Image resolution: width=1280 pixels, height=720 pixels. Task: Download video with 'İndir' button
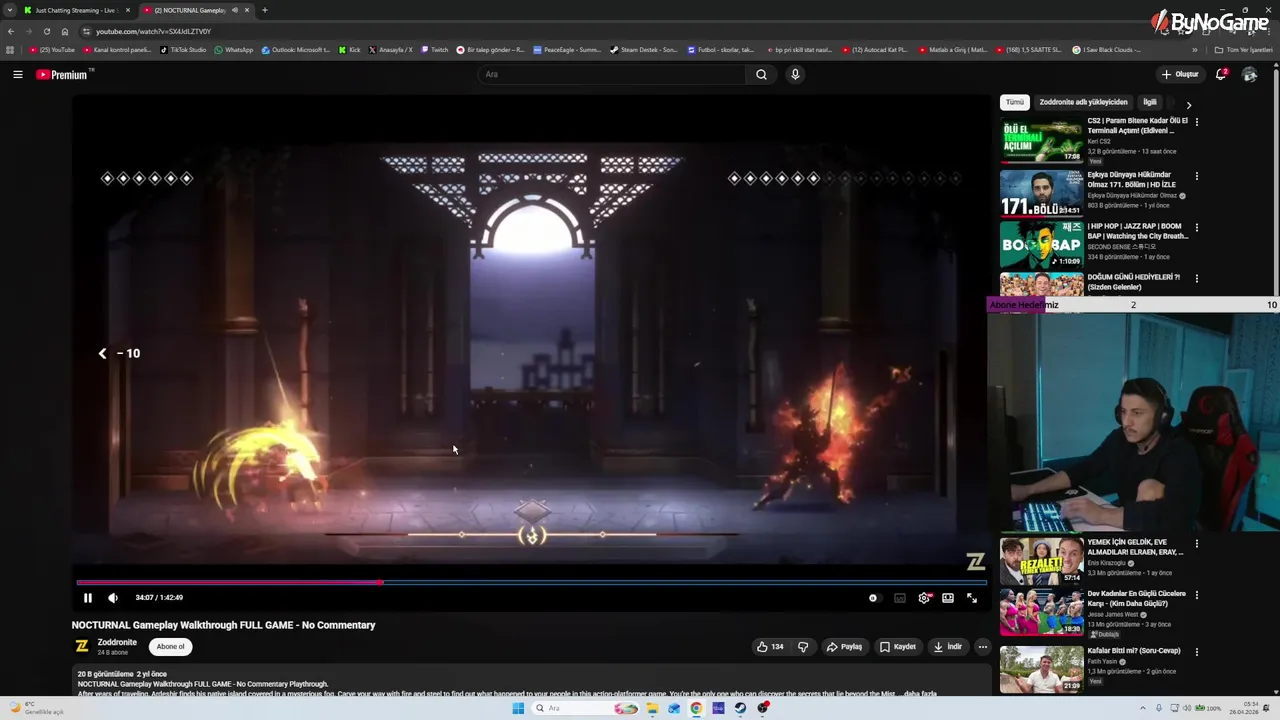[948, 647]
